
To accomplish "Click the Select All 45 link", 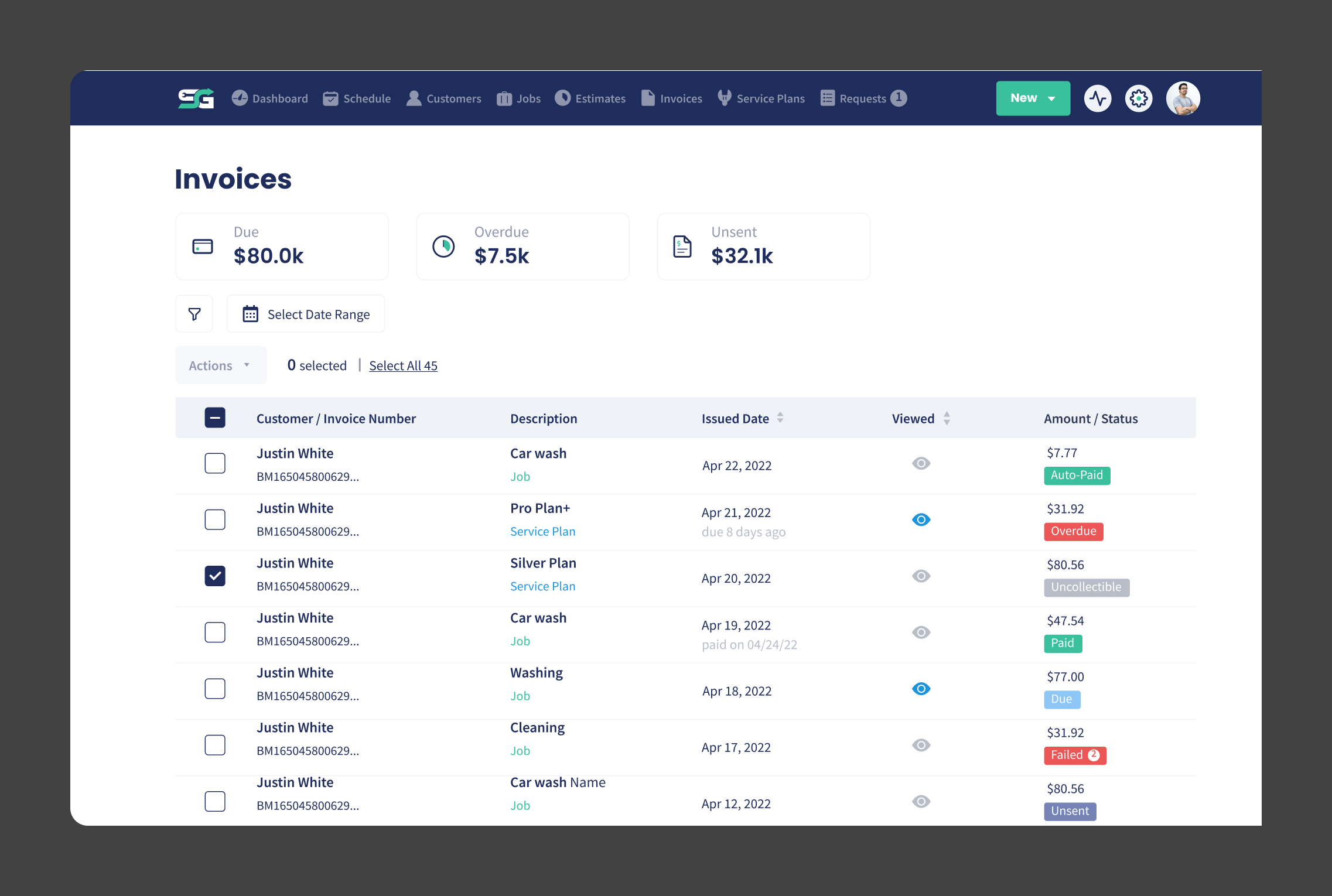I will [403, 365].
